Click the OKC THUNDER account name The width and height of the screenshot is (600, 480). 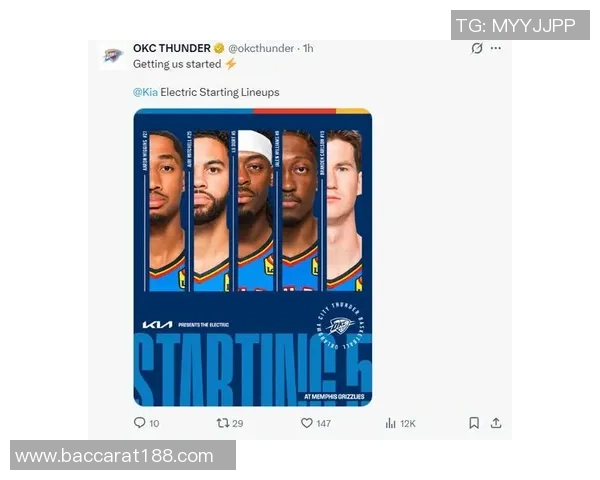tap(172, 48)
